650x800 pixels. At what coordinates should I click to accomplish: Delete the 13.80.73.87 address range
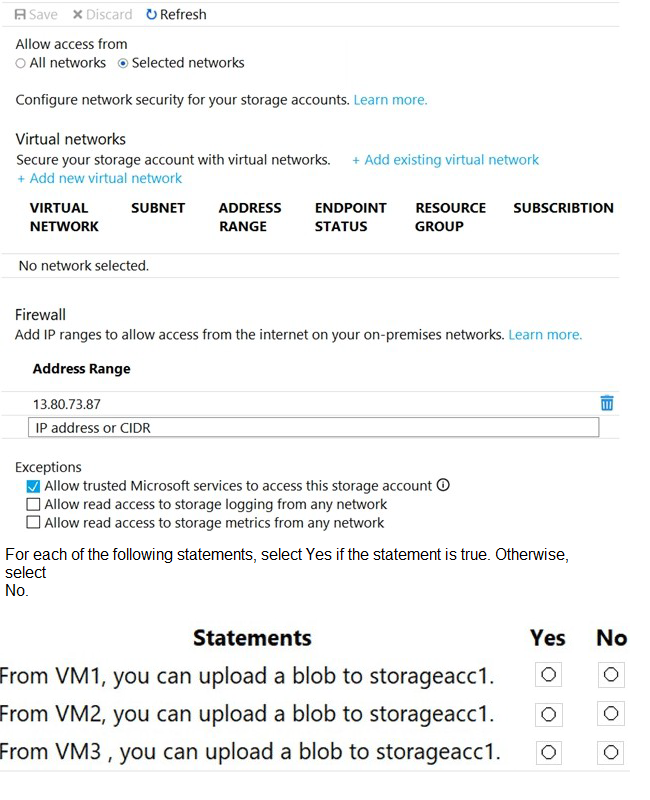click(606, 403)
